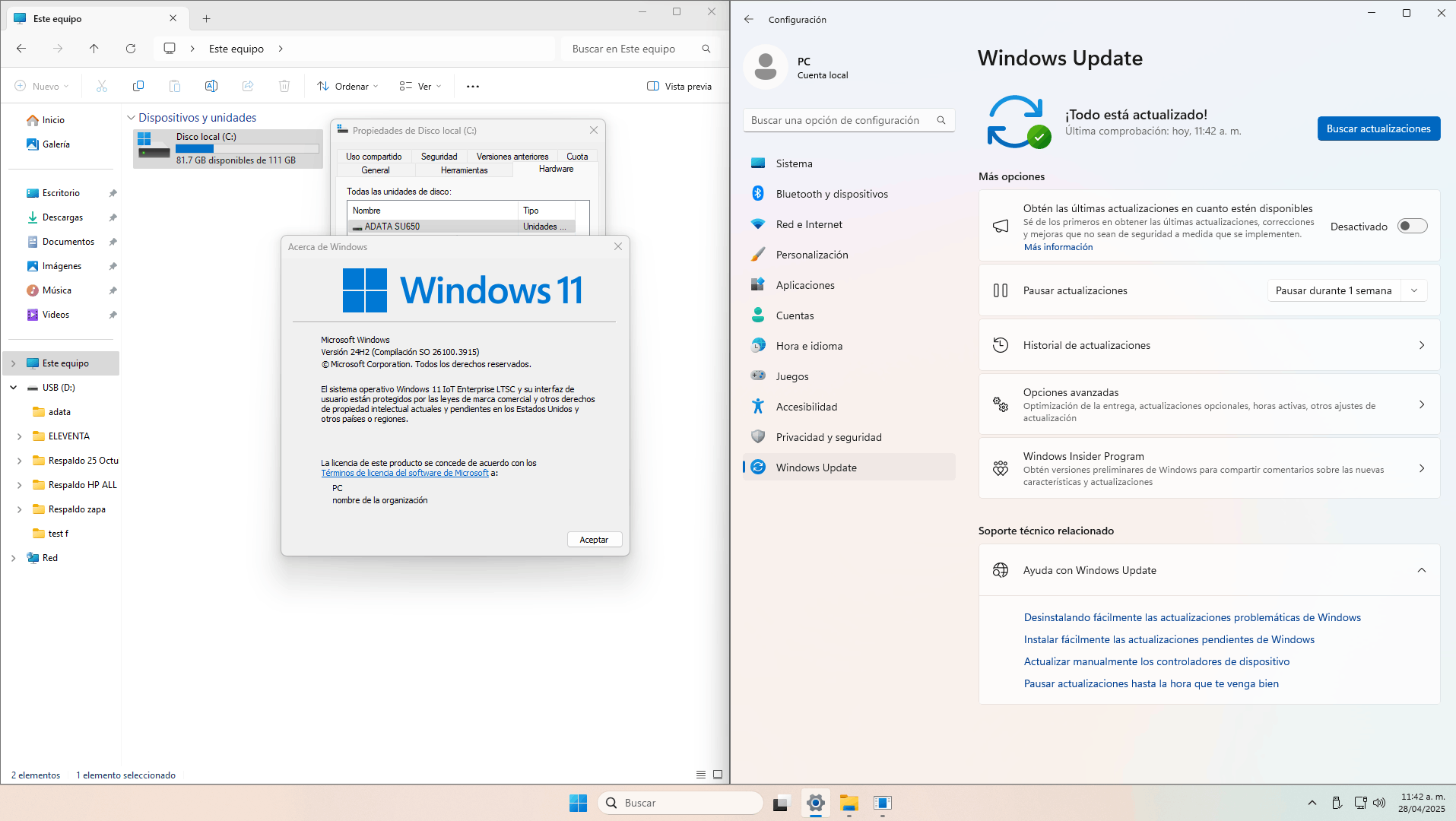The image size is (1456, 821).
Task: Select the Disco local (C:) drive item
Action: coord(228,149)
